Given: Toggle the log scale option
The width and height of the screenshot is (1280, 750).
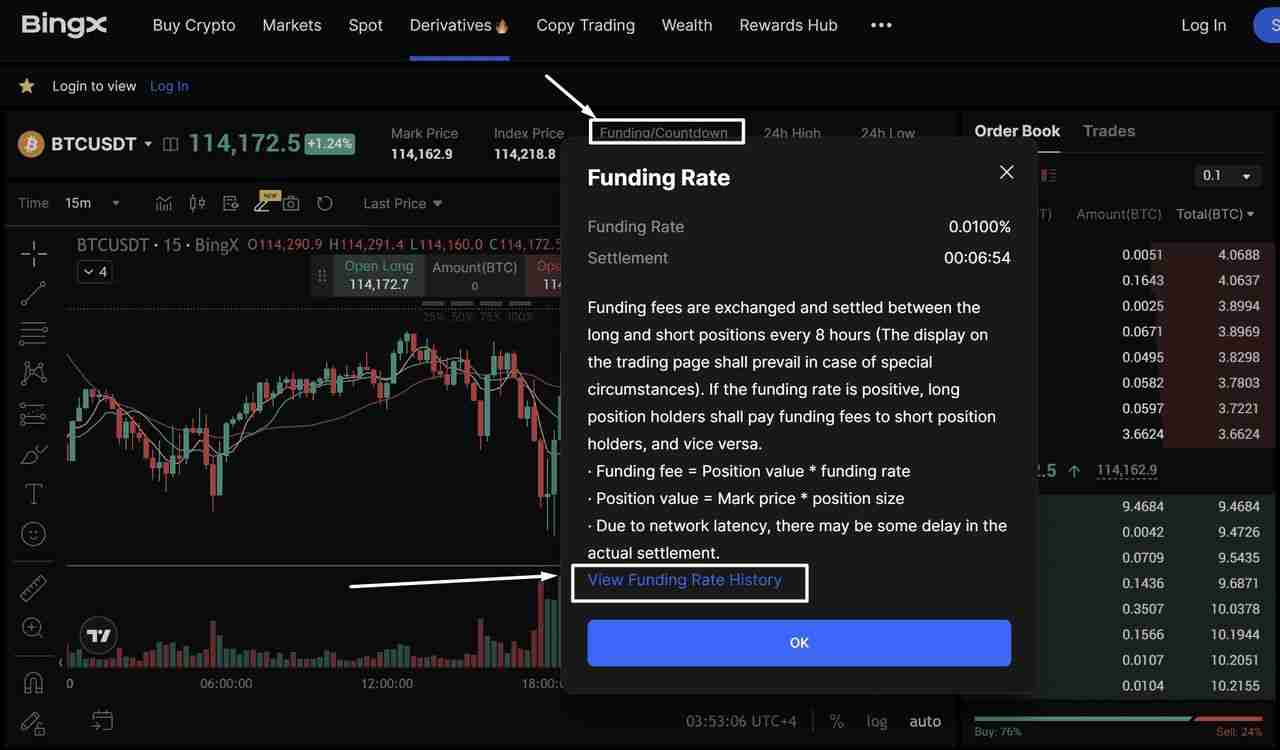Looking at the screenshot, I should click(877, 721).
